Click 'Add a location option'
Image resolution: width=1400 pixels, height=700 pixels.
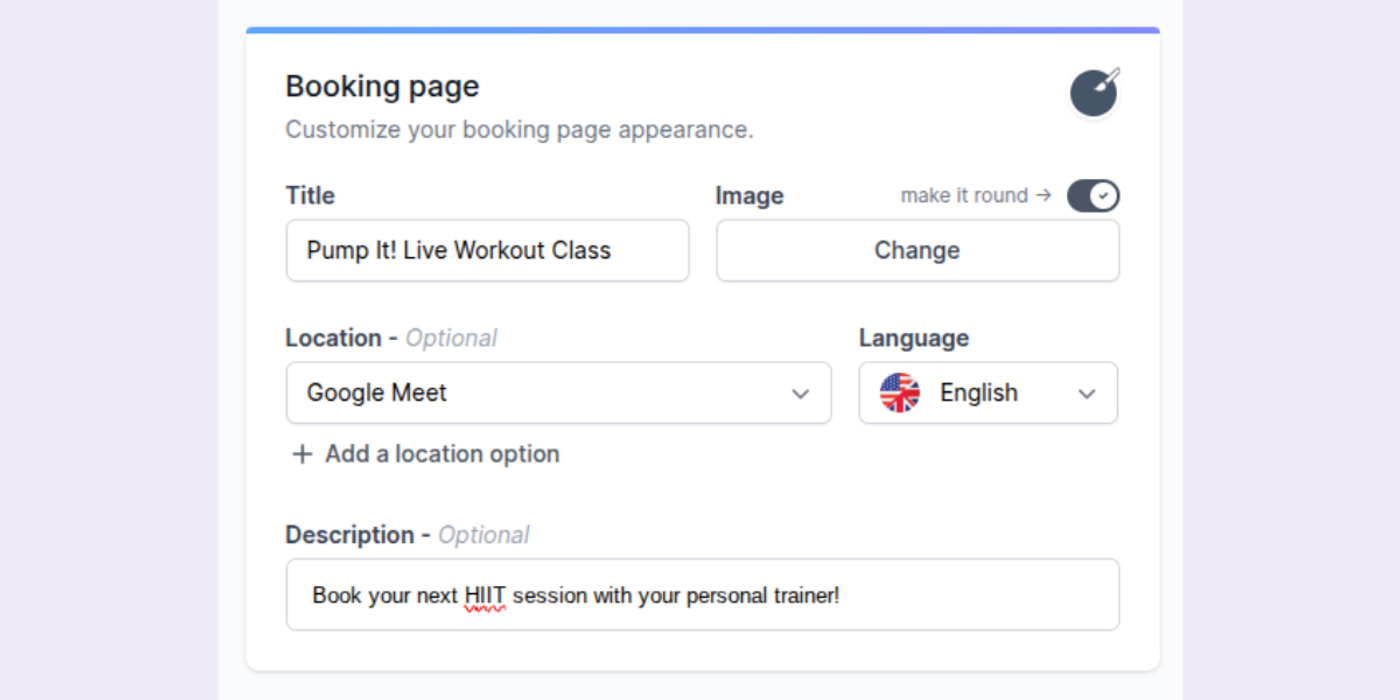(441, 454)
